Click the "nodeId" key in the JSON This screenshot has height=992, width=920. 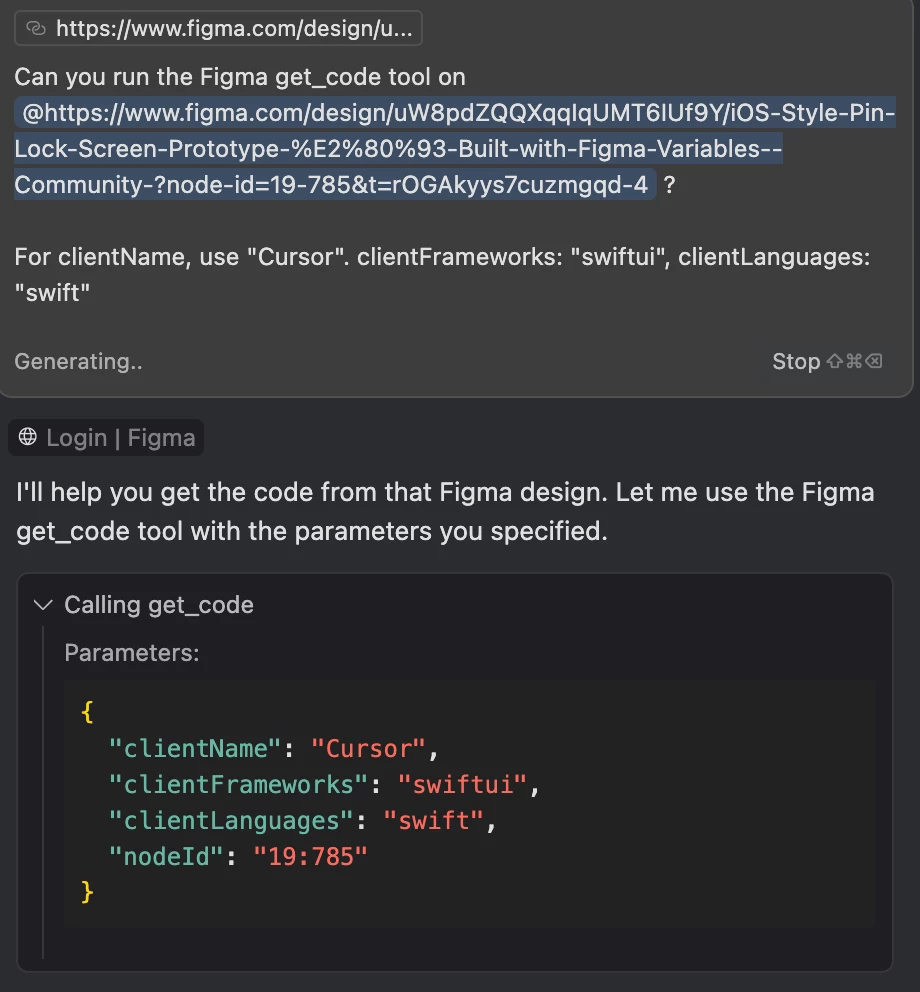[166, 857]
